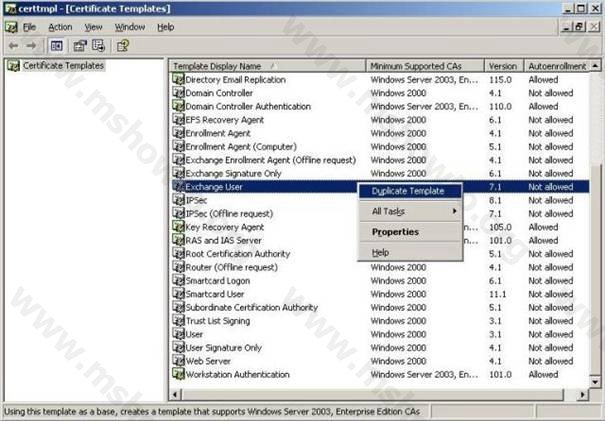This screenshot has width=605, height=421.
Task: Click the Root Certification Authority template icon
Action: pos(178,254)
